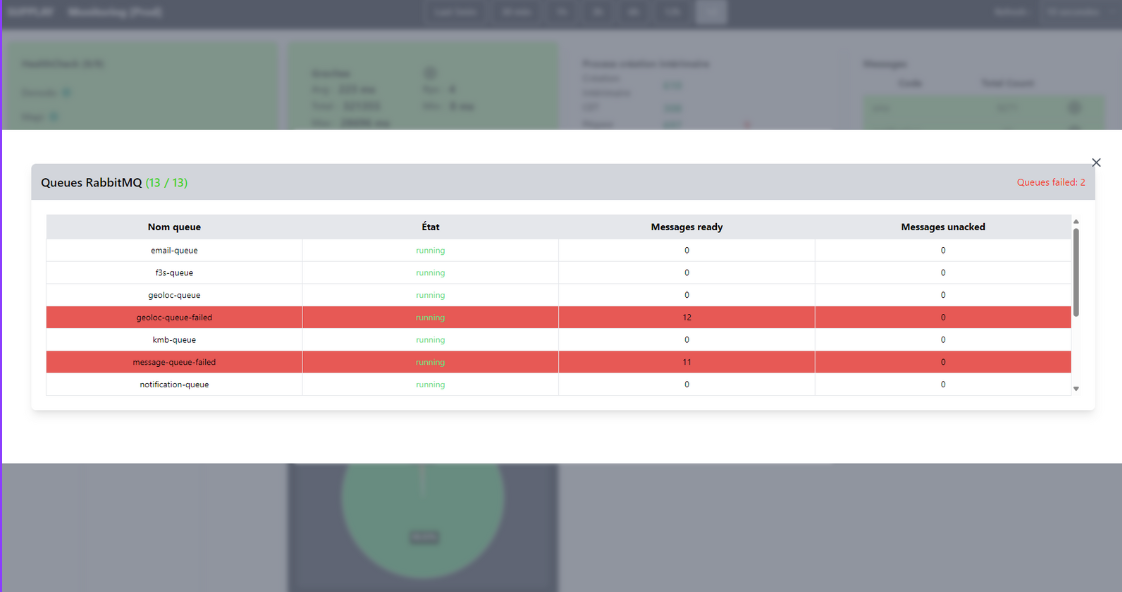Click the scrollbar up arrow in queue table
Screen dimensions: 1122x592
click(1075, 222)
